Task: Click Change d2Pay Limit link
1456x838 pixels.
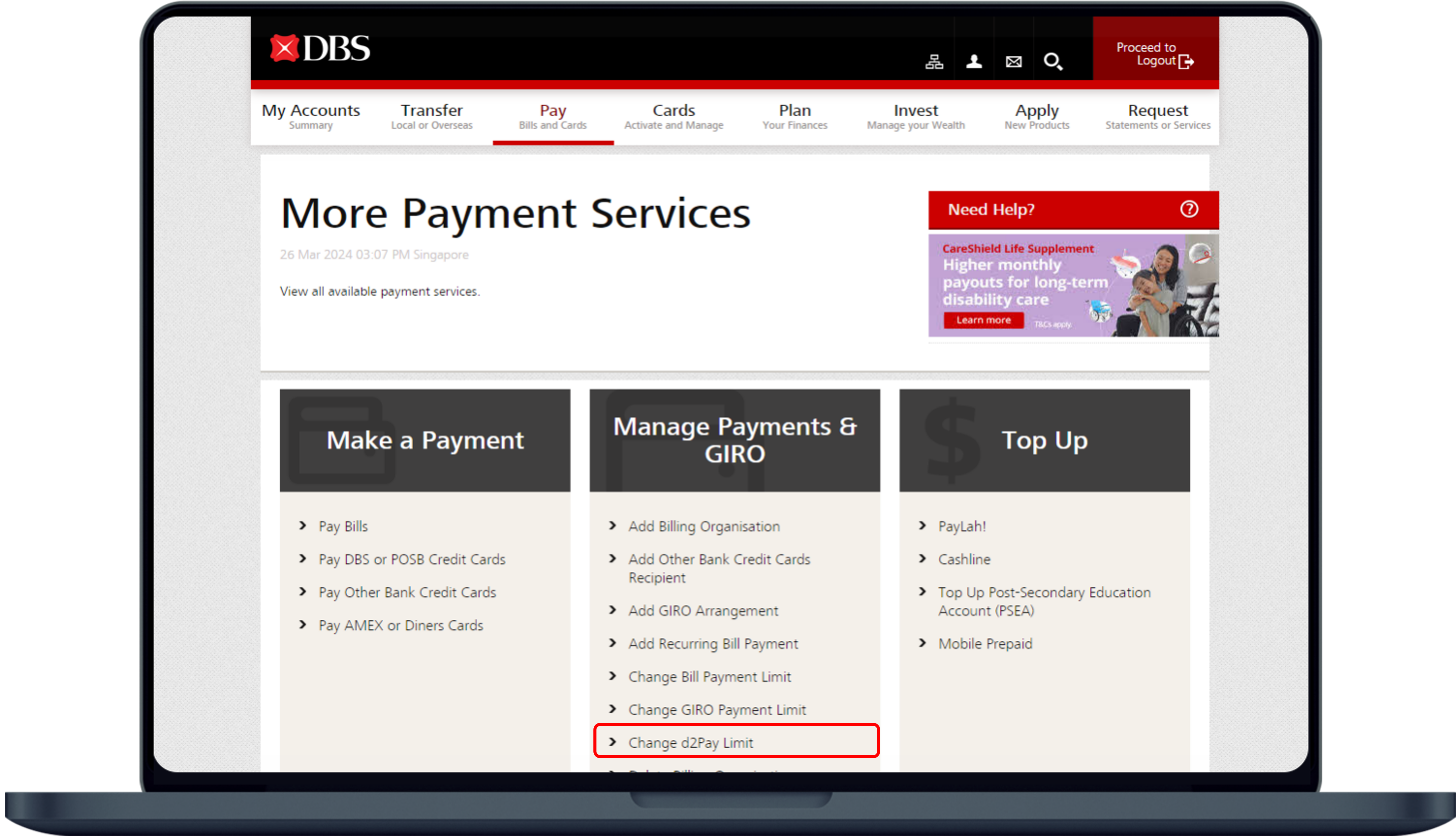Action: click(690, 742)
